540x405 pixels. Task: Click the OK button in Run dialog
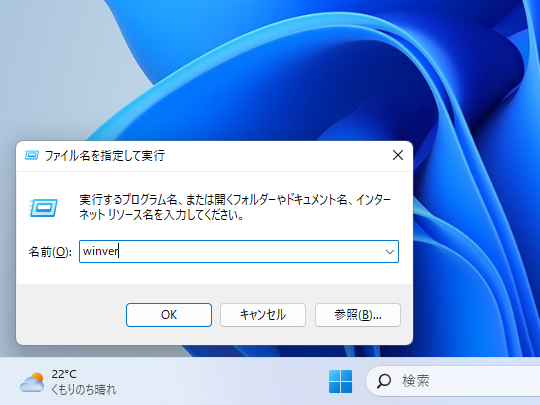tap(169, 315)
